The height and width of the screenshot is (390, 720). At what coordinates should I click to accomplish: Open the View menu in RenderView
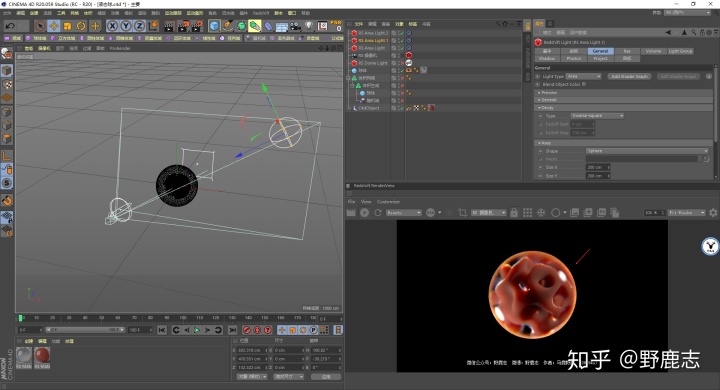[x=366, y=202]
